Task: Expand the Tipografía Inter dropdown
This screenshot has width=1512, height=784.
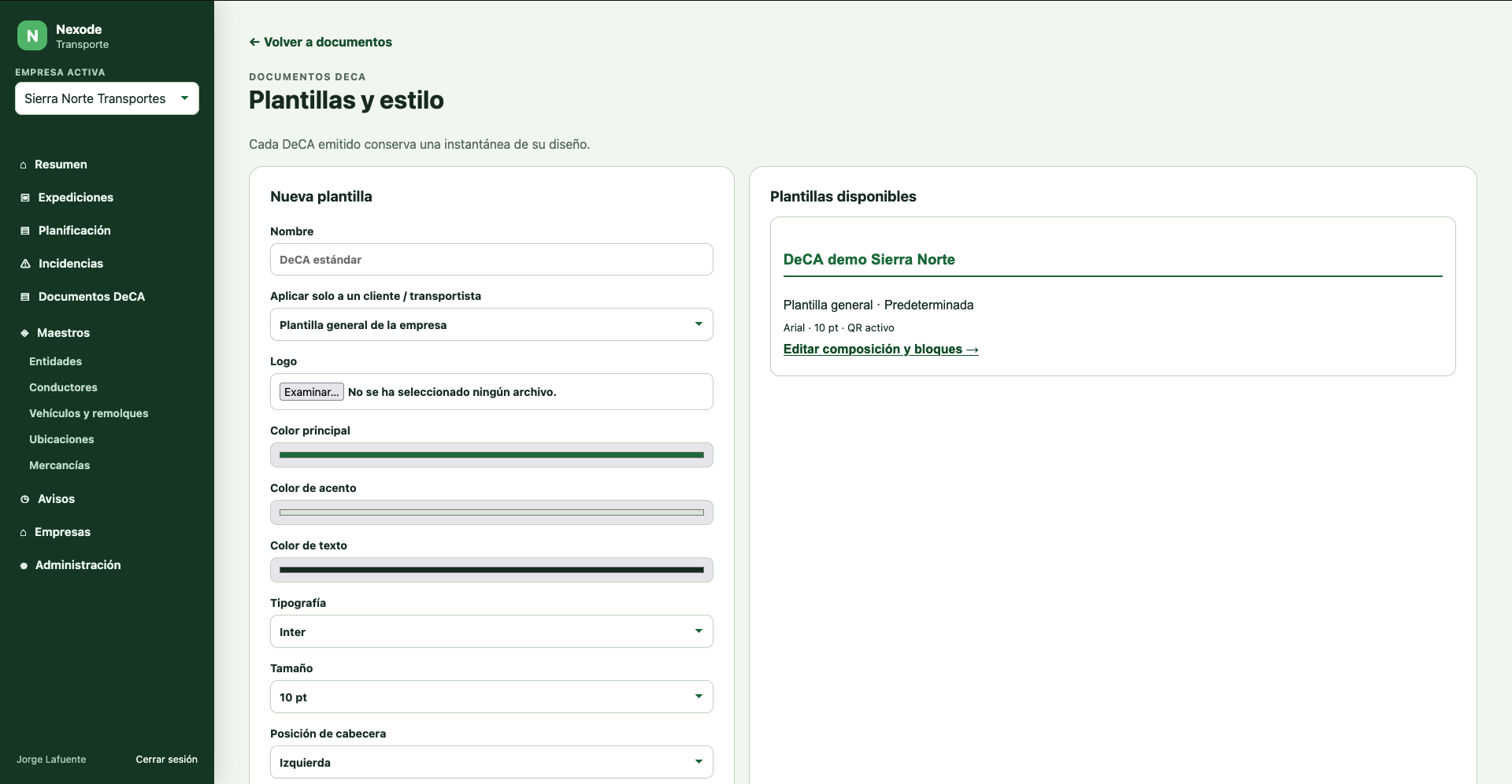Action: pyautogui.click(x=491, y=631)
